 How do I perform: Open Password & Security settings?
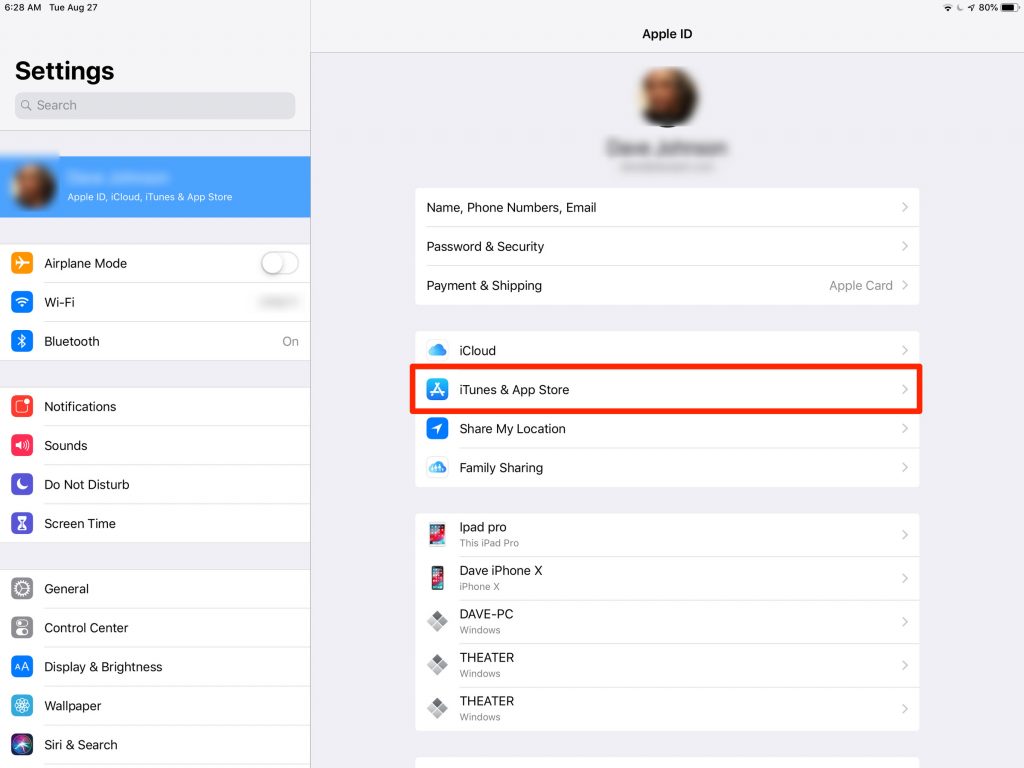pyautogui.click(x=667, y=246)
